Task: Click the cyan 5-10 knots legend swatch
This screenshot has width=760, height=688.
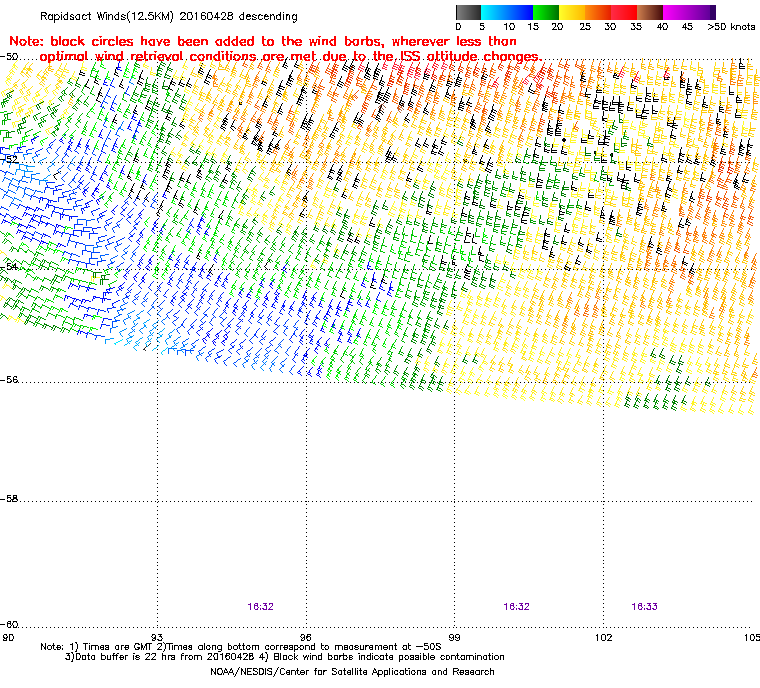Action: [x=494, y=12]
